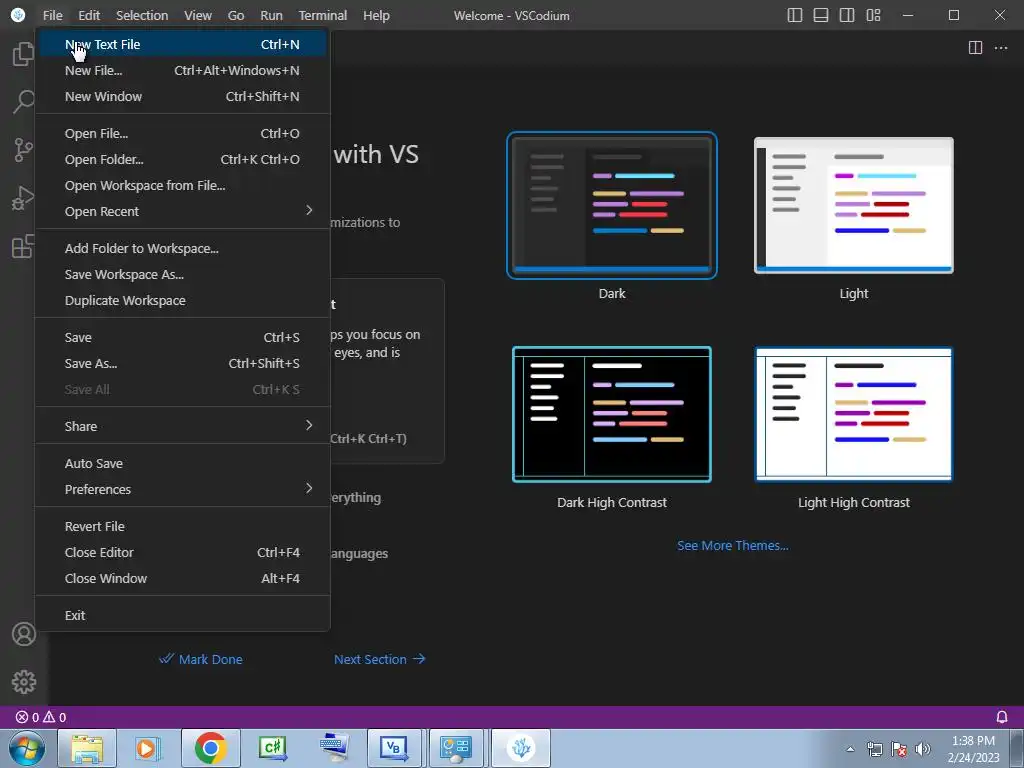The height and width of the screenshot is (768, 1024).
Task: Open See More Themes... link
Action: tap(733, 545)
